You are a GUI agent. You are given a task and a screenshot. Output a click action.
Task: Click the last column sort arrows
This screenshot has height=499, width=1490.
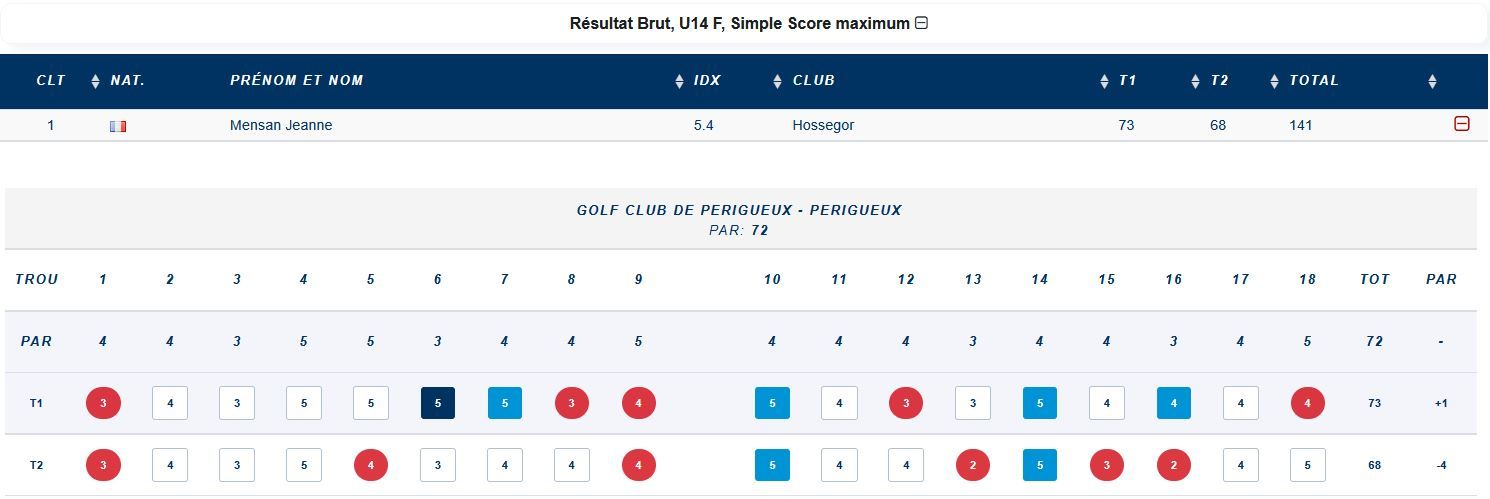click(1432, 81)
